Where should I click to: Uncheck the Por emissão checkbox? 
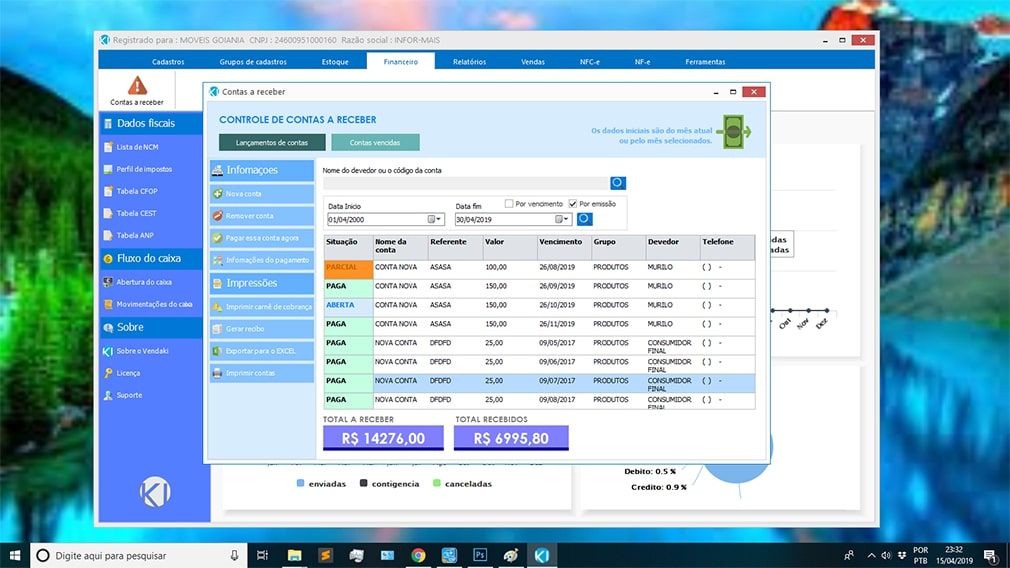coord(573,204)
